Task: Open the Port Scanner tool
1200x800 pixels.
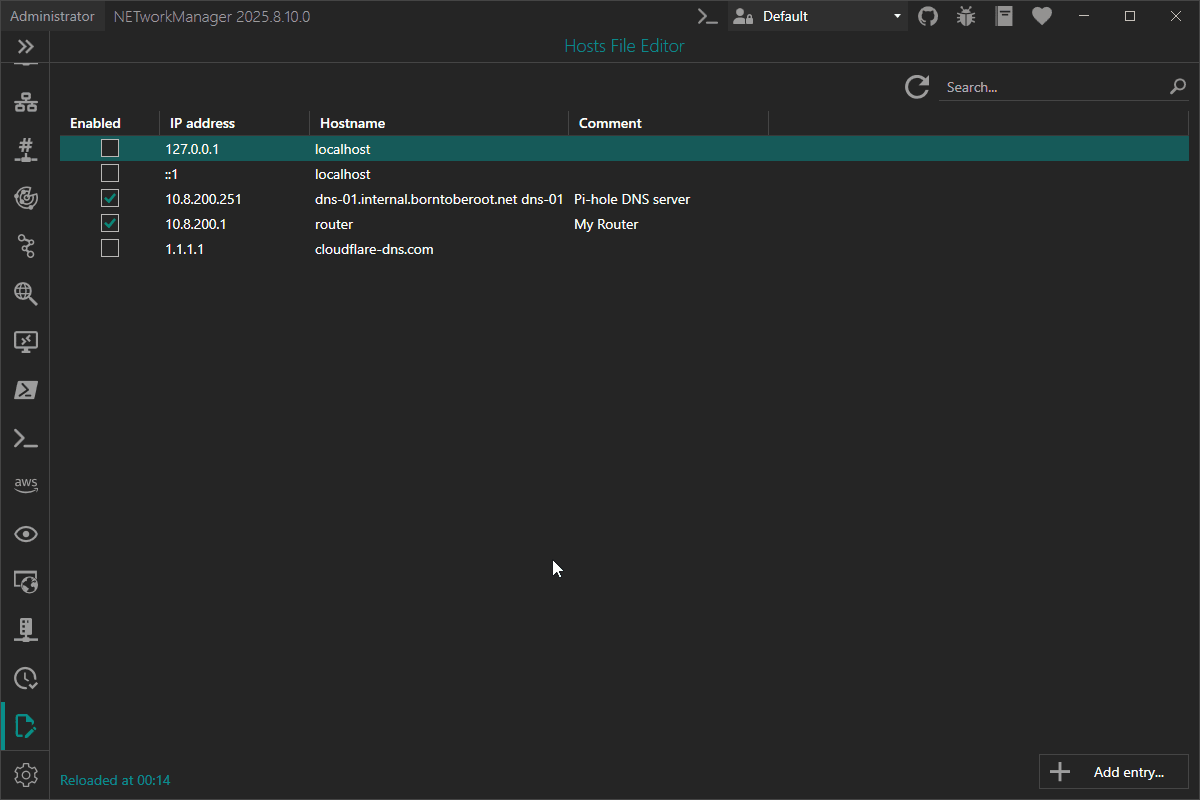Action: 26,150
